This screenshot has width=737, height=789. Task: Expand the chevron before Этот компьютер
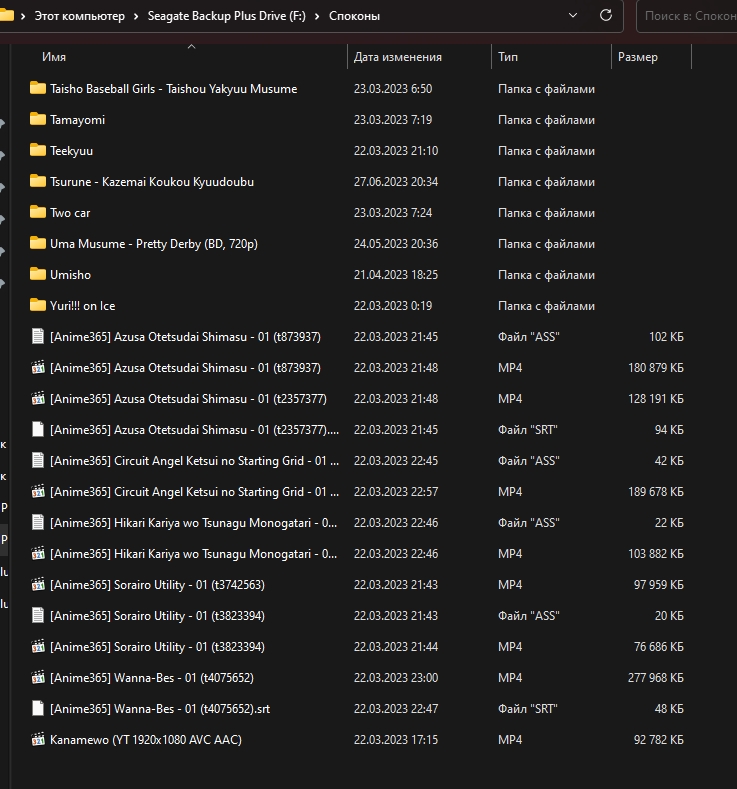pos(23,16)
